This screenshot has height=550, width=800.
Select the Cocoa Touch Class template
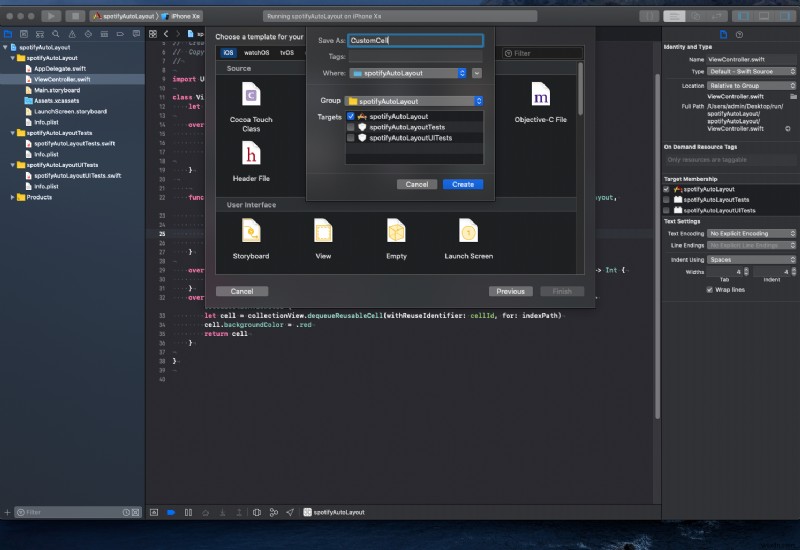click(x=251, y=97)
